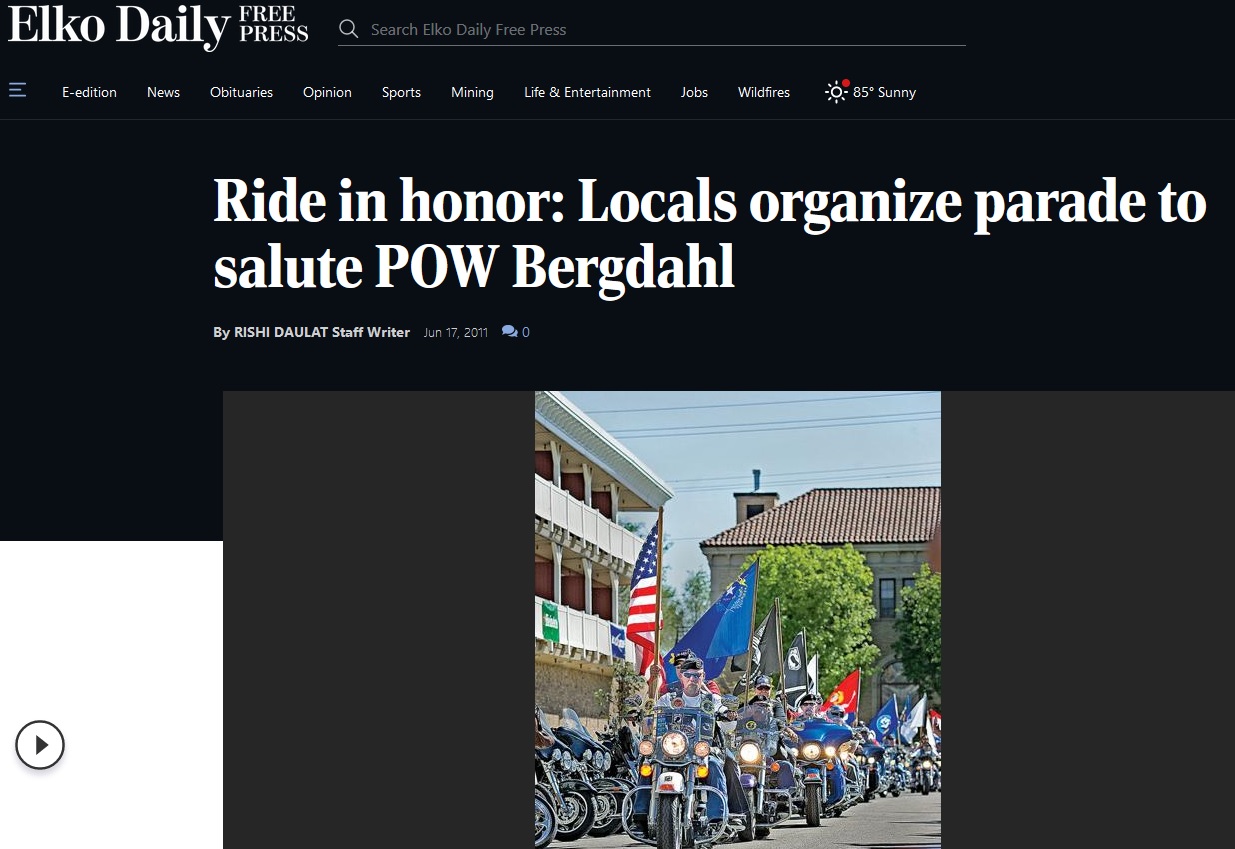Open the motorcycle parade photo

click(738, 620)
